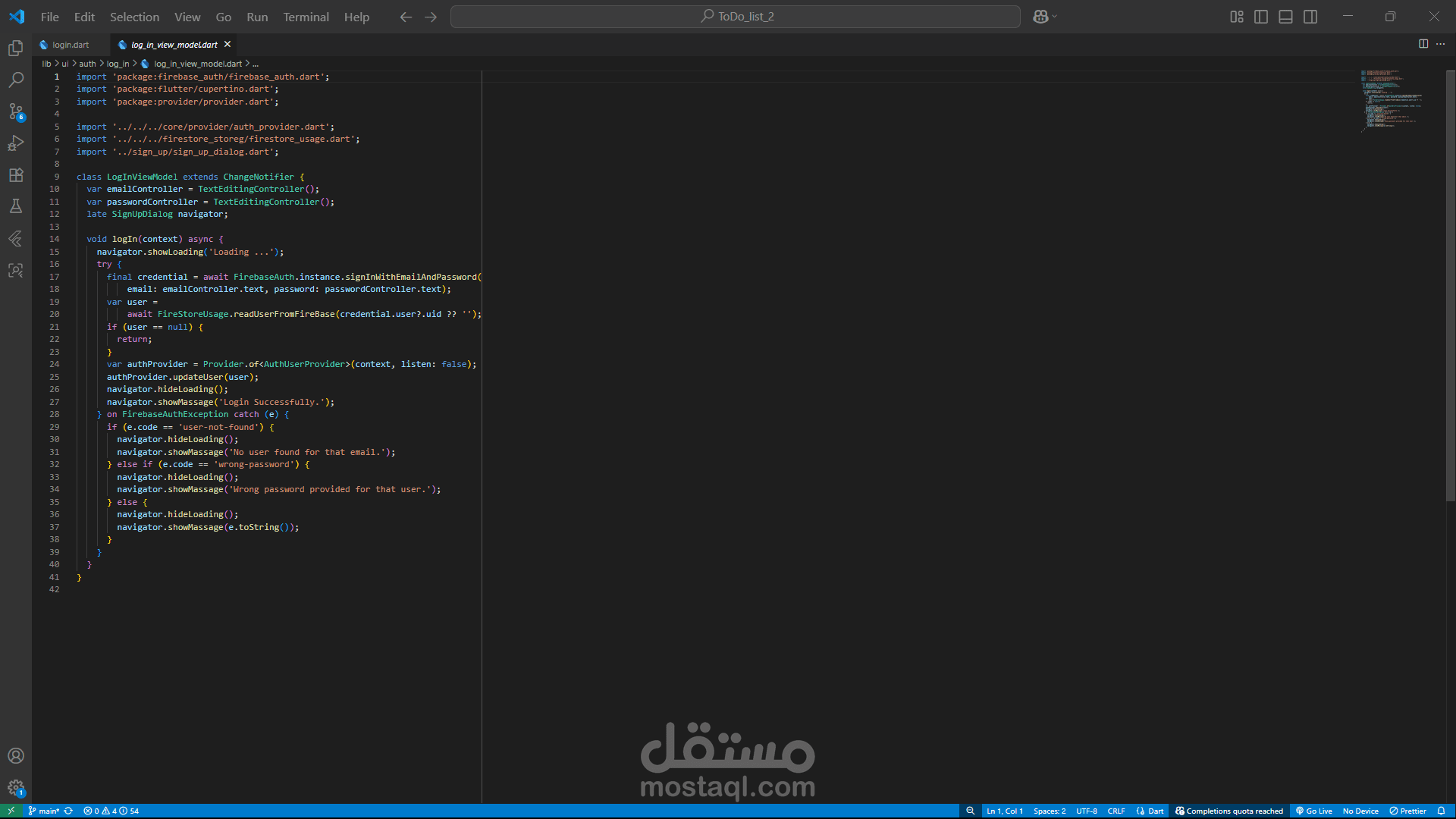Click the Accounts icon
1456x819 pixels.
click(16, 756)
